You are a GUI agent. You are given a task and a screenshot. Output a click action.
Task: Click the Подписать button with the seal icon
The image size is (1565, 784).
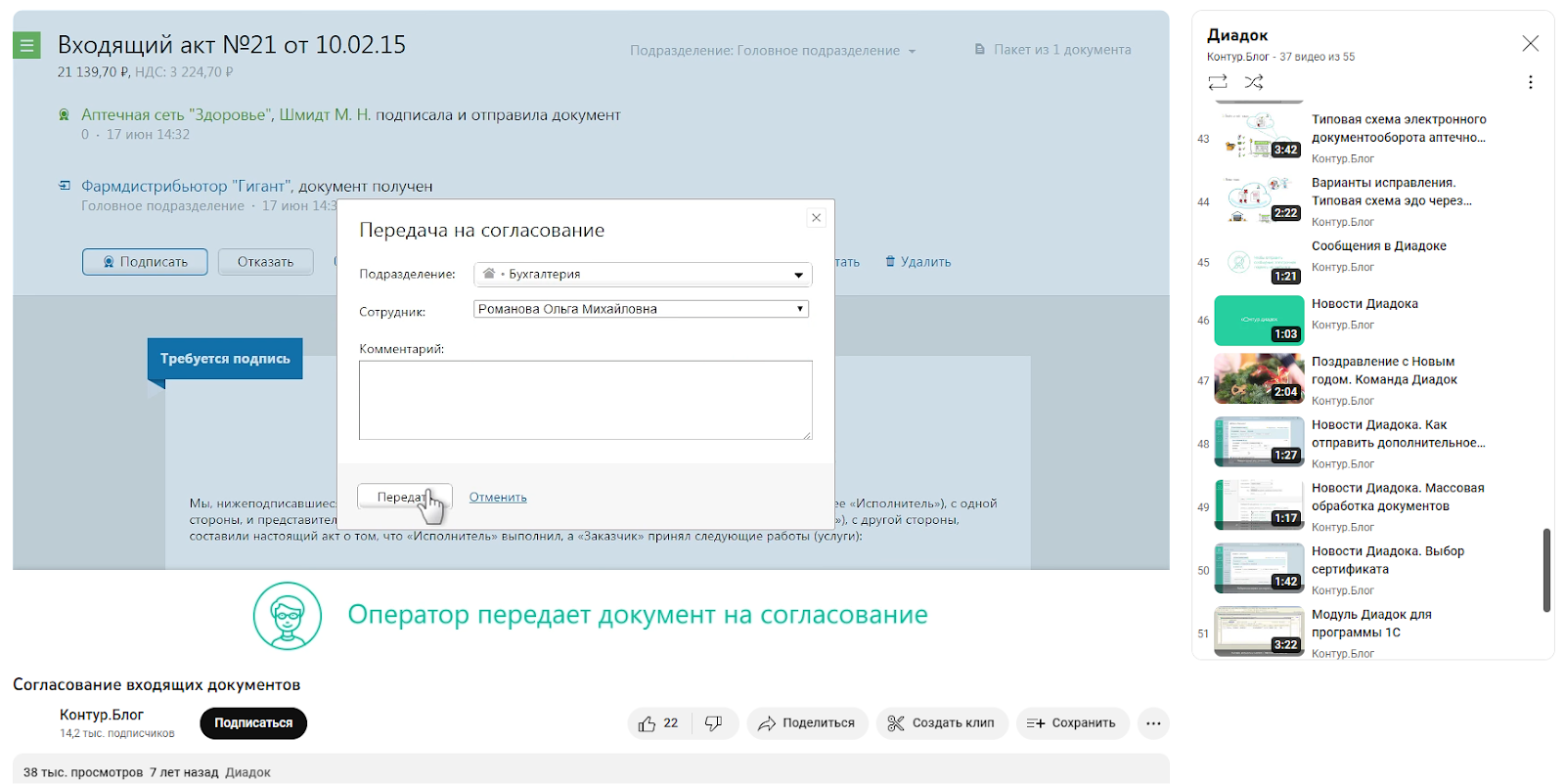pos(145,262)
